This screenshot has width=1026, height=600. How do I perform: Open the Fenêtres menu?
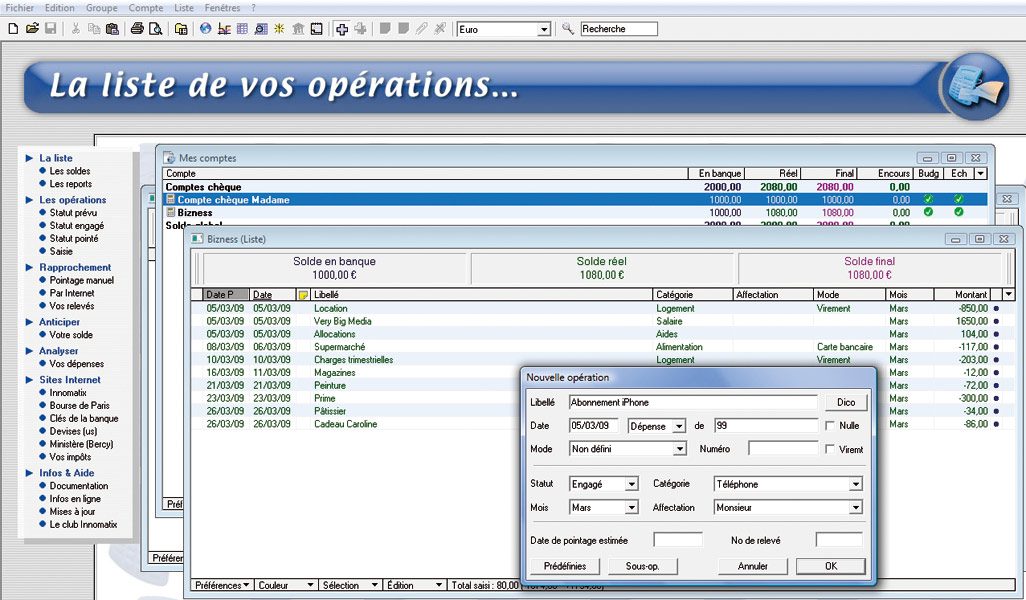[222, 8]
